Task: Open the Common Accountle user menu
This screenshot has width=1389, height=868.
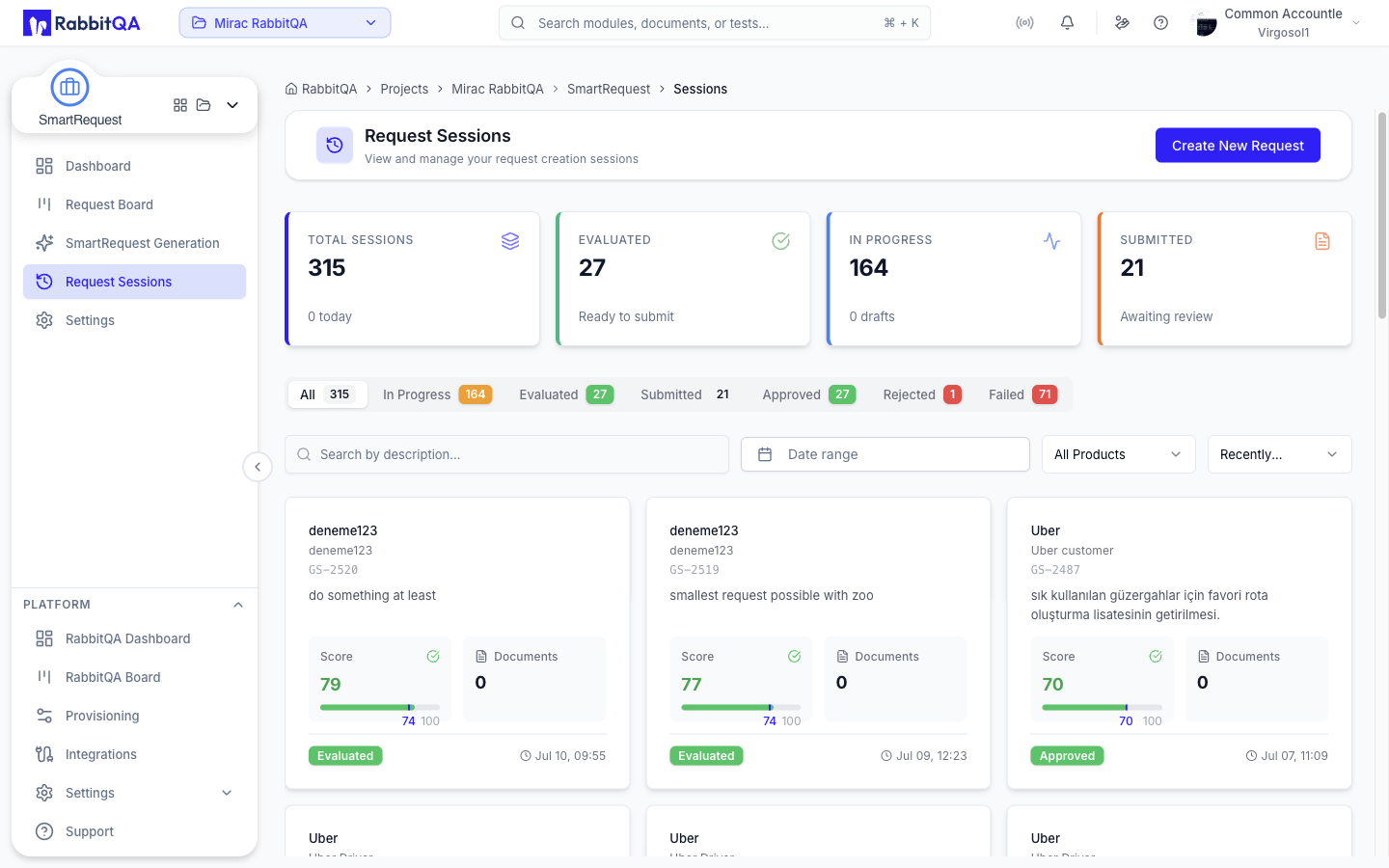Action: click(x=1277, y=23)
